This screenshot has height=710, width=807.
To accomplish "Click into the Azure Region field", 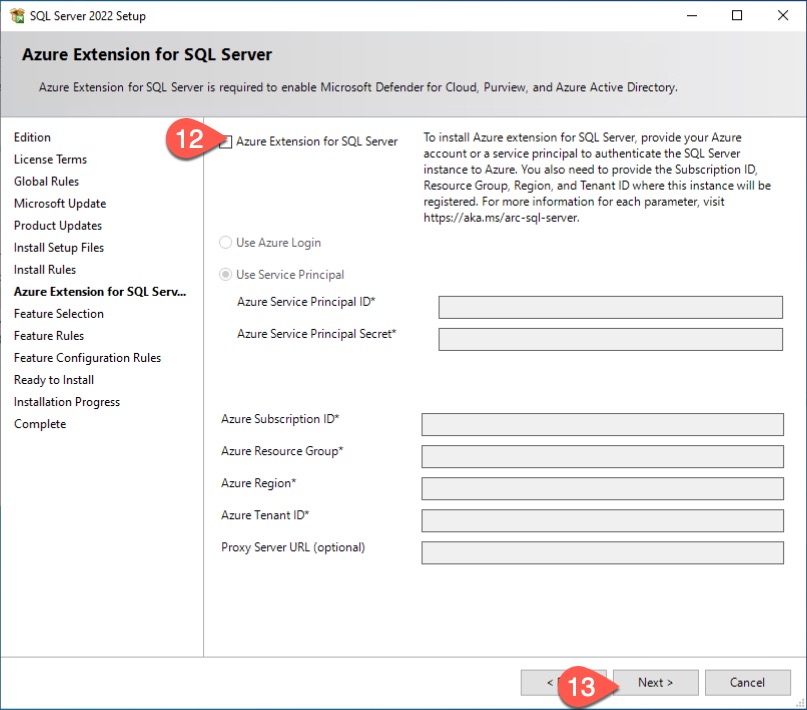I will click(602, 488).
